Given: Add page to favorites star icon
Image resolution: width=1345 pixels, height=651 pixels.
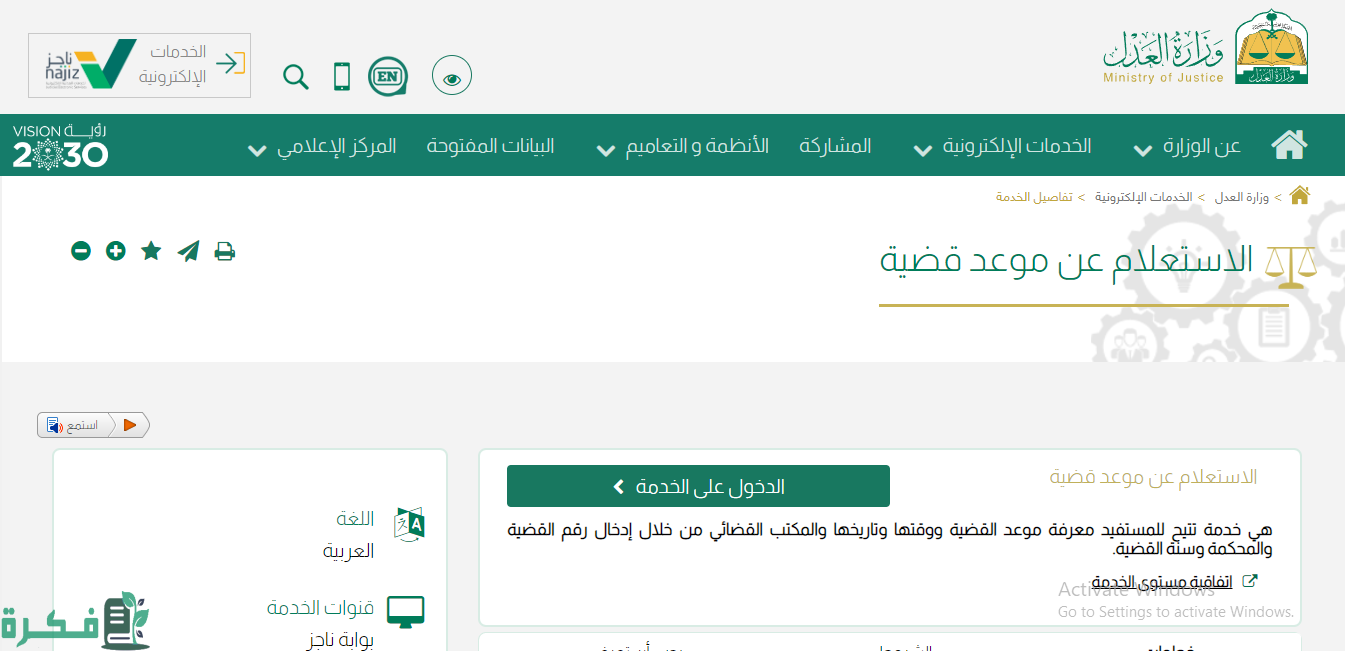Looking at the screenshot, I should 151,251.
